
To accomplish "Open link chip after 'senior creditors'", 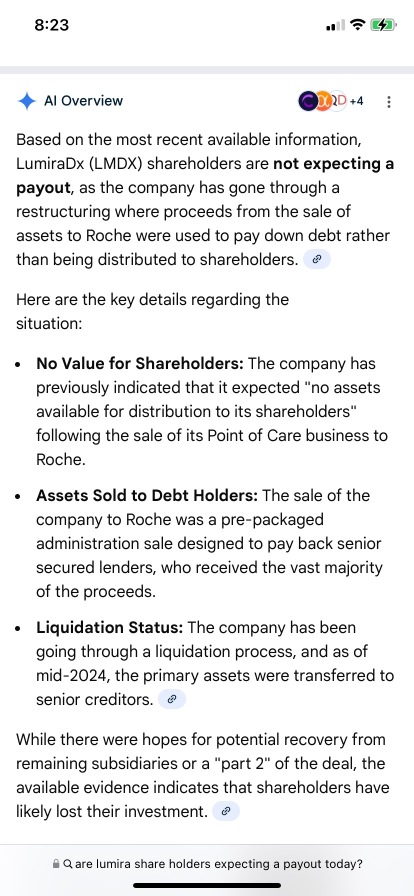I will click(x=172, y=698).
